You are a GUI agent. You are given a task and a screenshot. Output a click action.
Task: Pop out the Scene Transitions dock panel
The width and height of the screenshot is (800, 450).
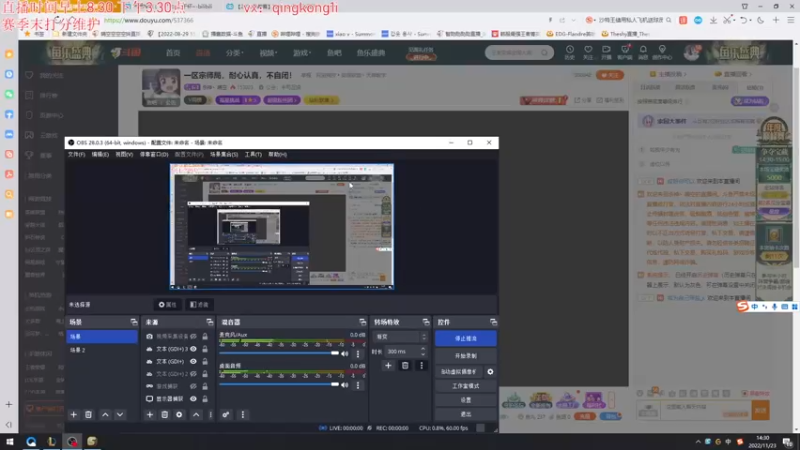pyautogui.click(x=426, y=322)
